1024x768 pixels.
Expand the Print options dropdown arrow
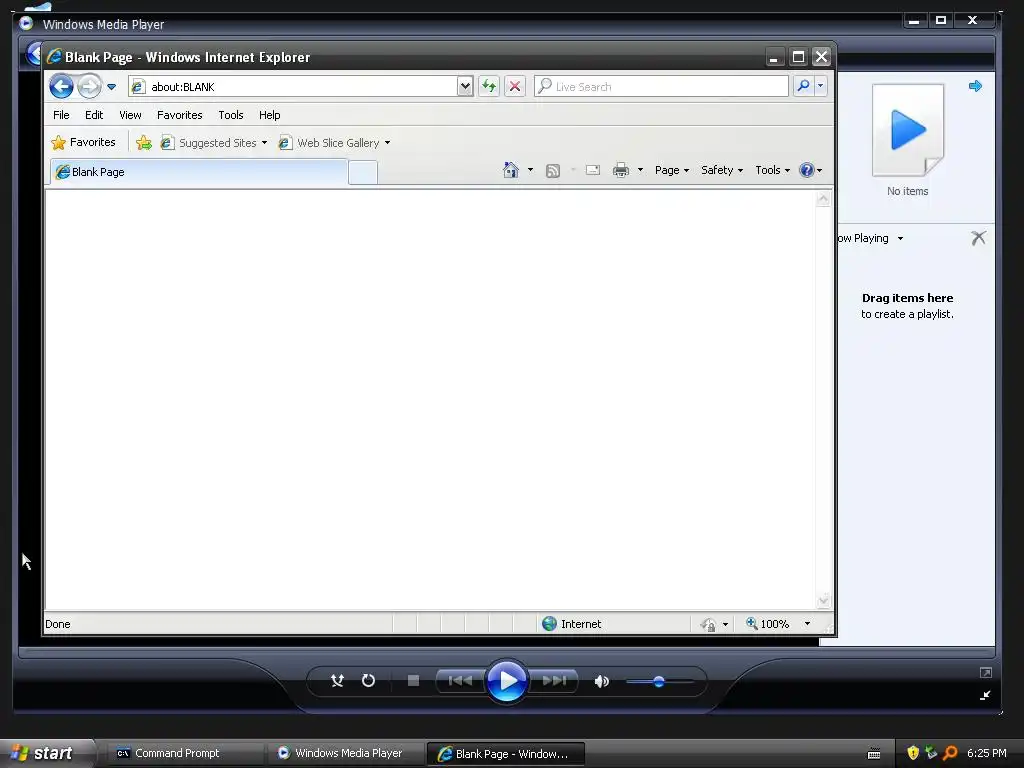click(640, 170)
